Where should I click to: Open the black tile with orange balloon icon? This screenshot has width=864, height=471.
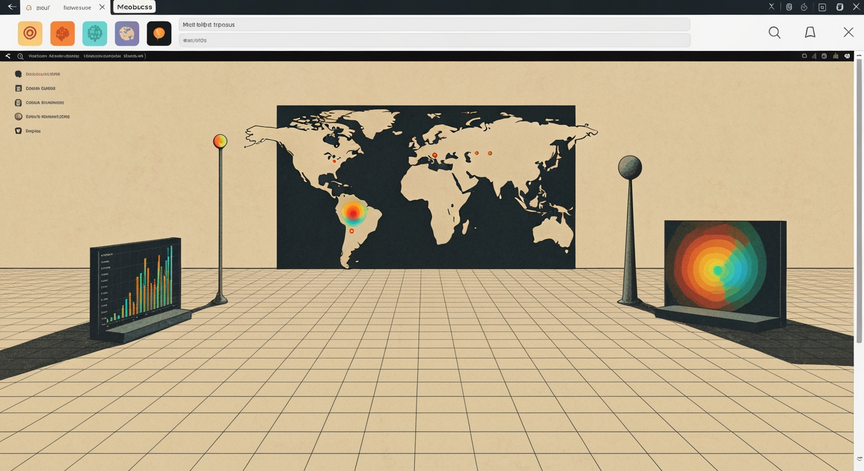(159, 34)
